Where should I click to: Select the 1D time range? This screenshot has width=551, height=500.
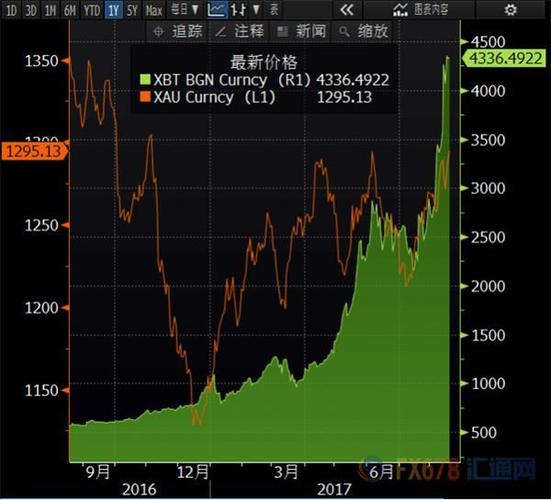[x=11, y=11]
